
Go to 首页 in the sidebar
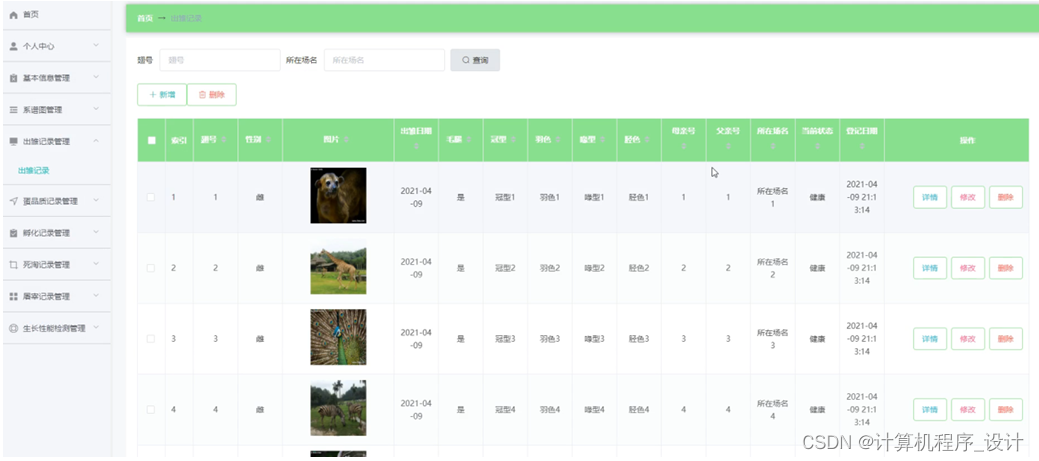pyautogui.click(x=30, y=15)
